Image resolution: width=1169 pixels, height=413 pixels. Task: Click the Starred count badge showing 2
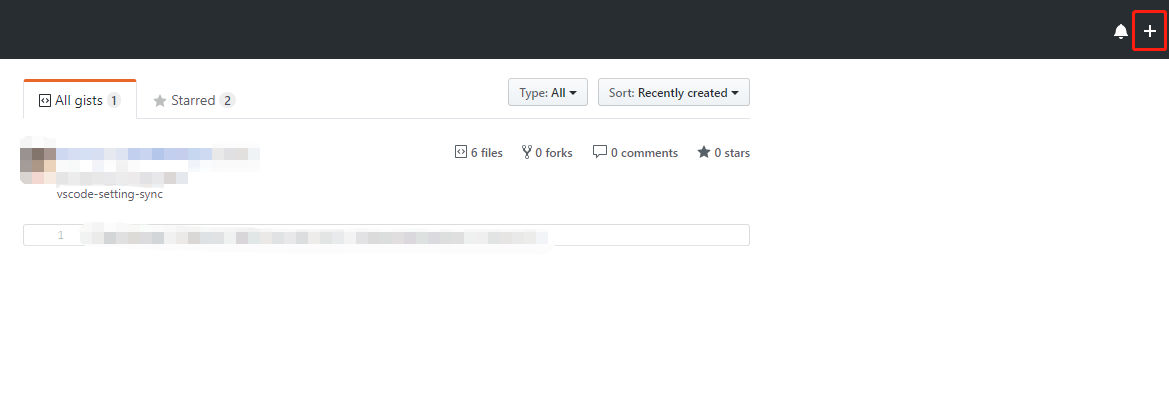228,100
